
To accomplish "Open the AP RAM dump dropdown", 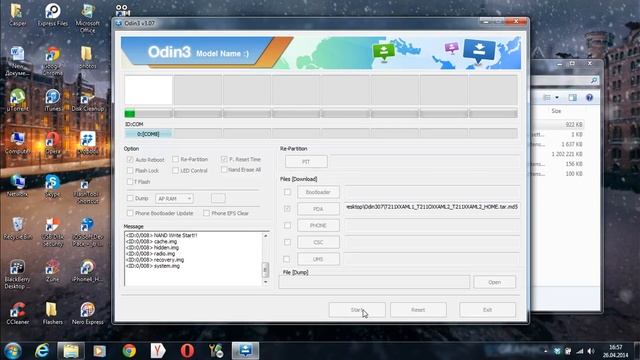I will [x=174, y=198].
